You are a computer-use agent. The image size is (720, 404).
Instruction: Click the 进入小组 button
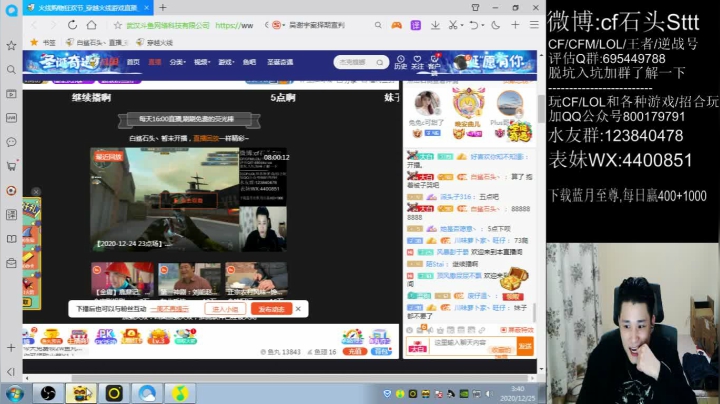click(x=225, y=309)
